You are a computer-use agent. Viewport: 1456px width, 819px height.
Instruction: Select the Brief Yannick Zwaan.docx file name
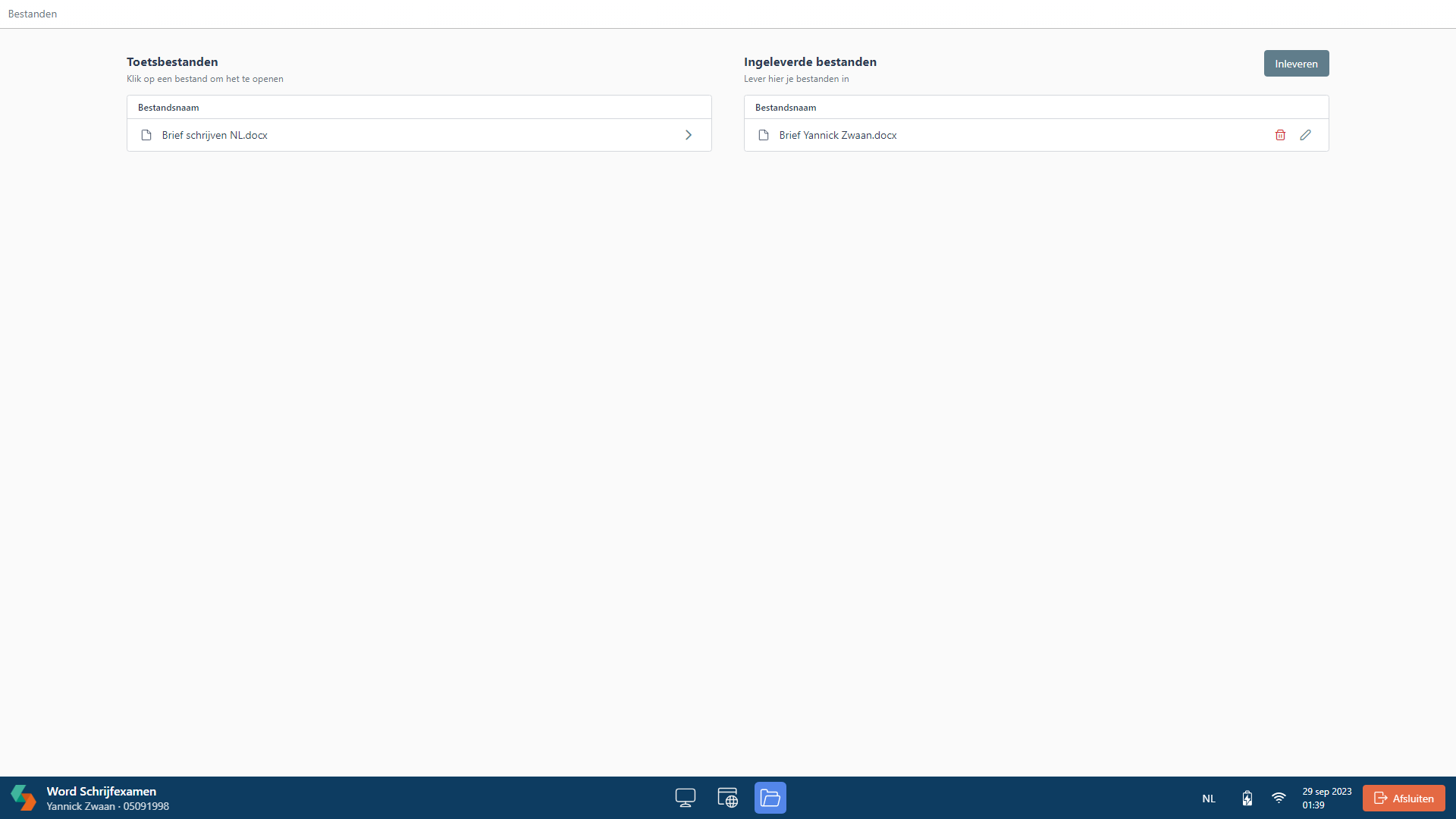pos(838,135)
